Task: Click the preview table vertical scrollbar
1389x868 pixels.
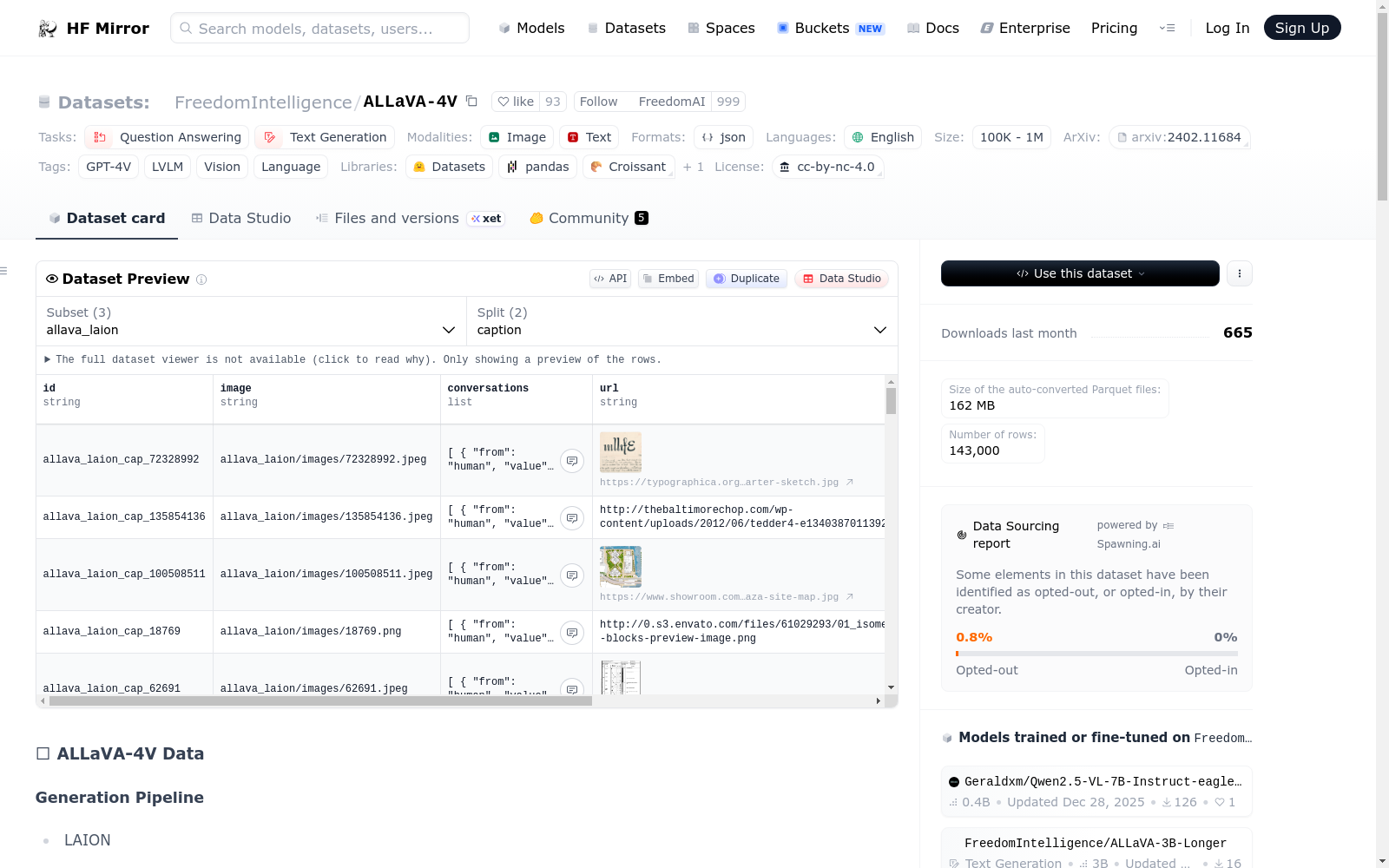Action: pyautogui.click(x=891, y=401)
